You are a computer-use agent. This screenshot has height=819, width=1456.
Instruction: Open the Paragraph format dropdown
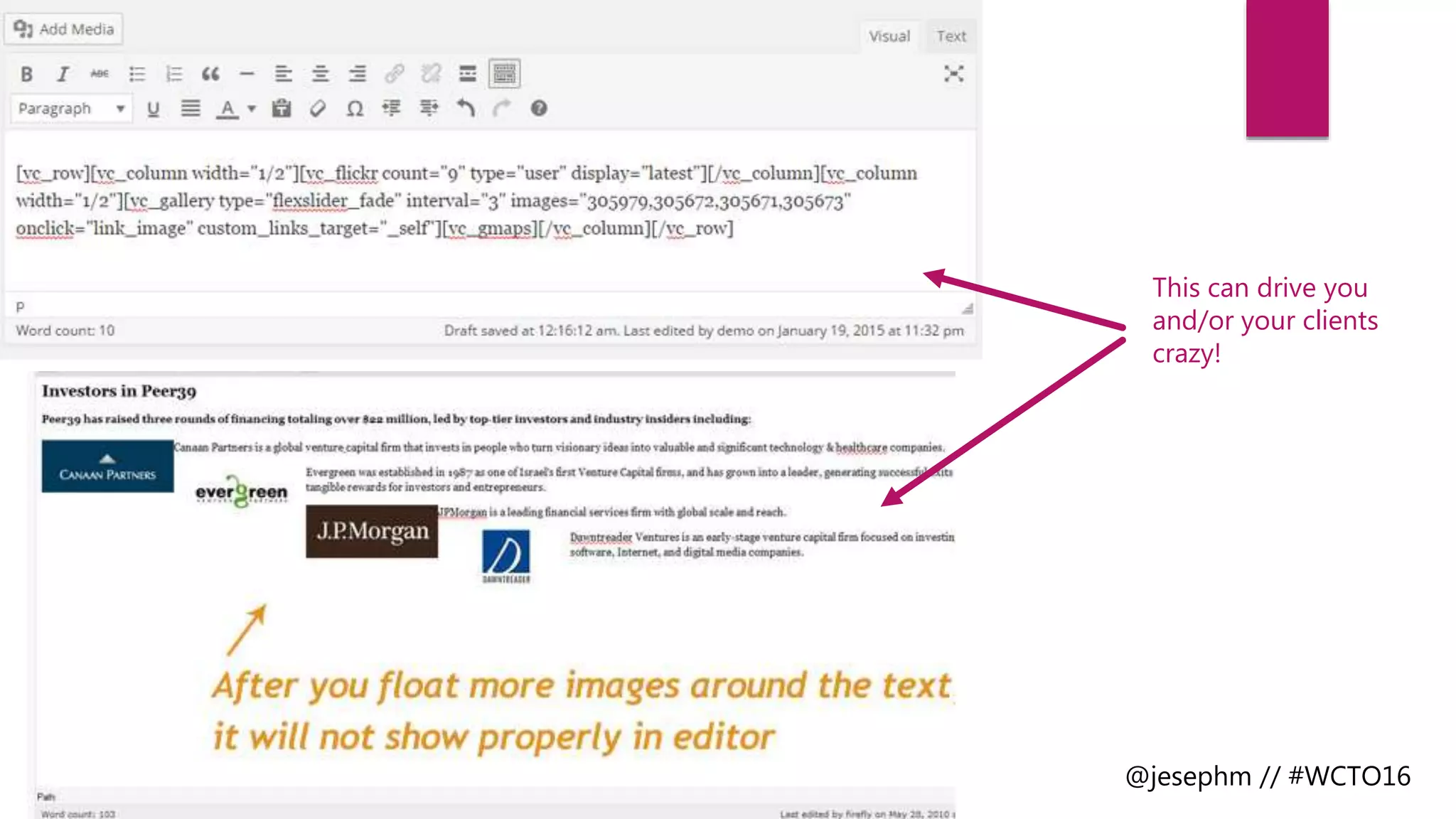point(71,109)
